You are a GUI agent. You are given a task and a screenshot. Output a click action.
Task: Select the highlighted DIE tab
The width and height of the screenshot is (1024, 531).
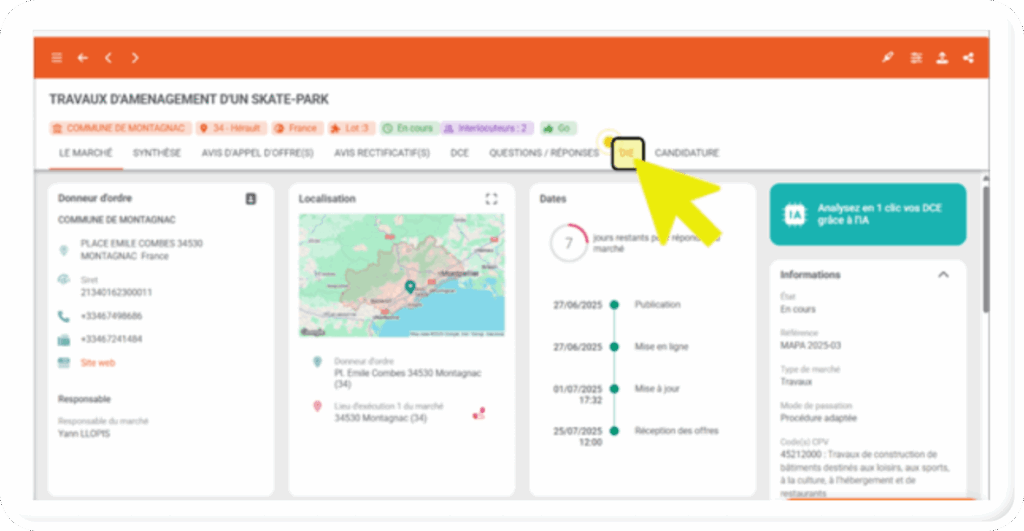click(627, 153)
